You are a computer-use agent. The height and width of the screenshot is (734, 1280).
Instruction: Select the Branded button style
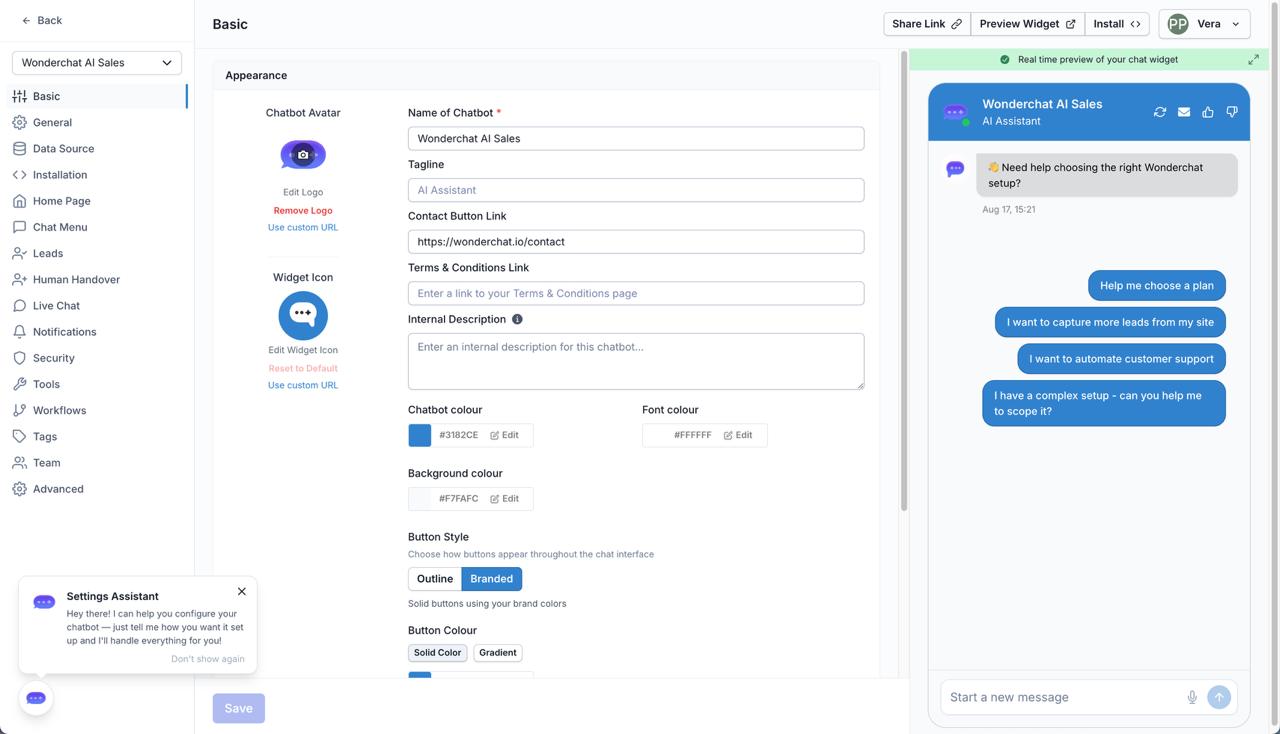492,579
